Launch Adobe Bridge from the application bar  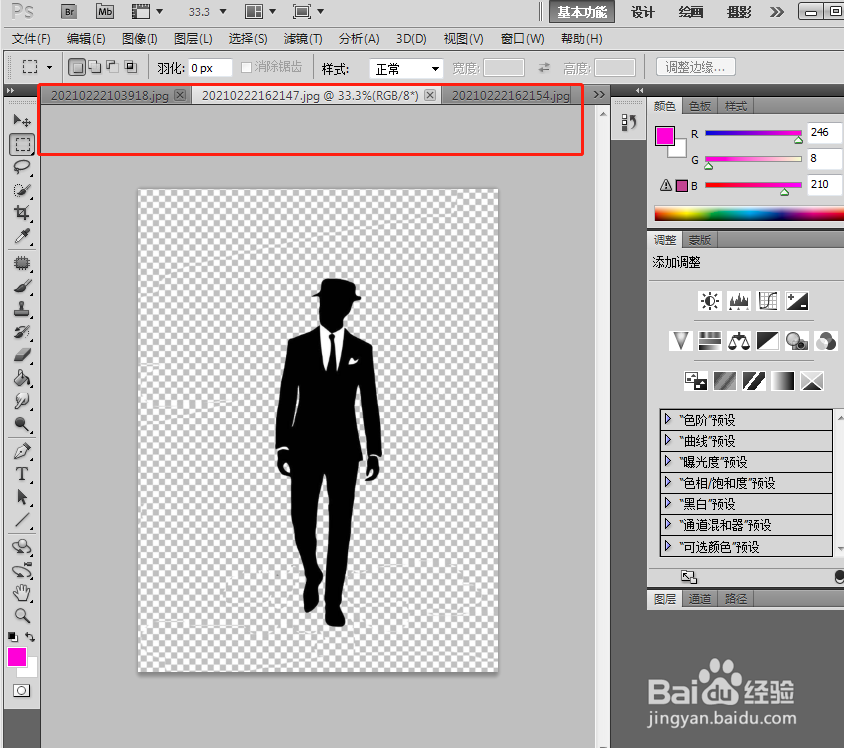[x=69, y=12]
